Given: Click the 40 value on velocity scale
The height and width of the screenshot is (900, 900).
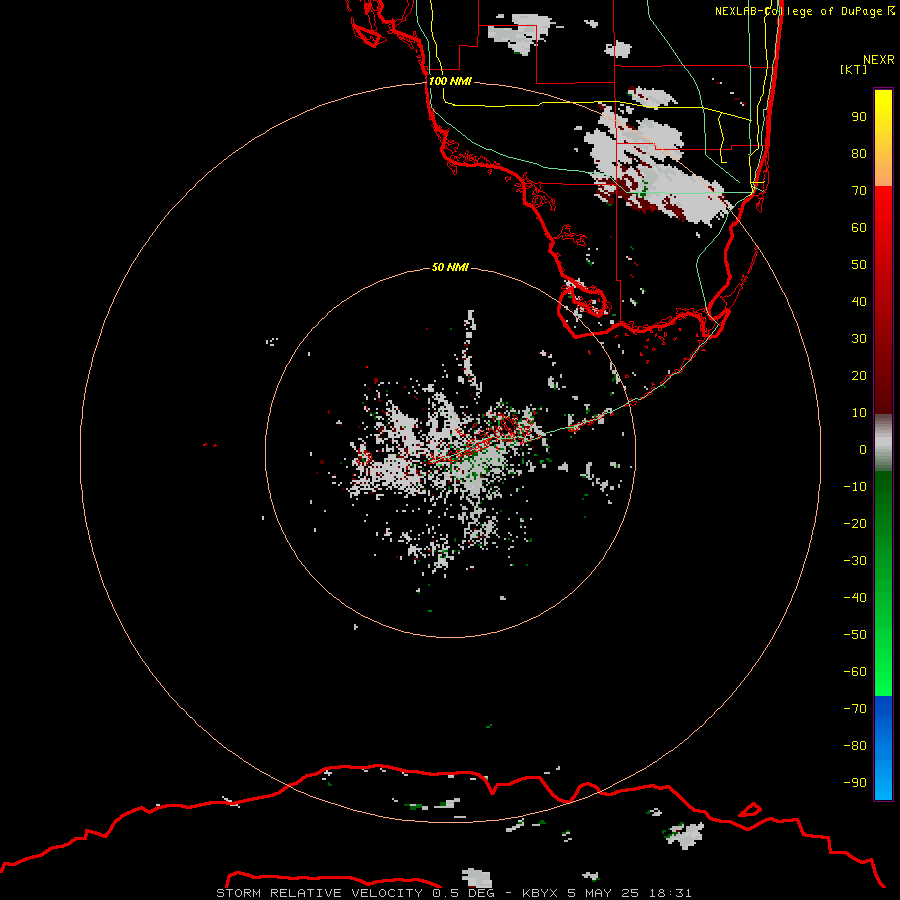Looking at the screenshot, I should tap(859, 301).
